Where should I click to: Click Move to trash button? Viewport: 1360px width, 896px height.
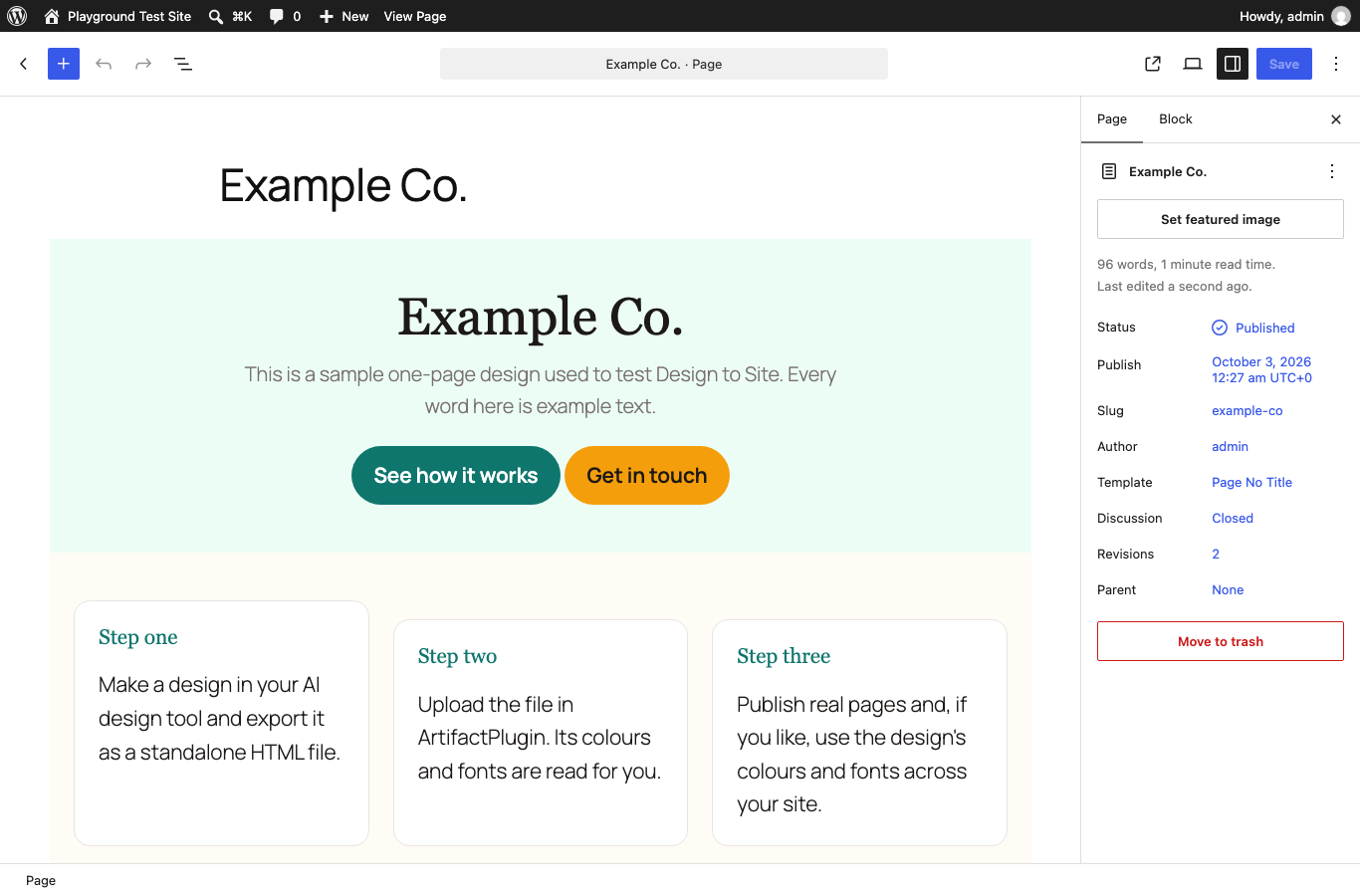pyautogui.click(x=1221, y=641)
